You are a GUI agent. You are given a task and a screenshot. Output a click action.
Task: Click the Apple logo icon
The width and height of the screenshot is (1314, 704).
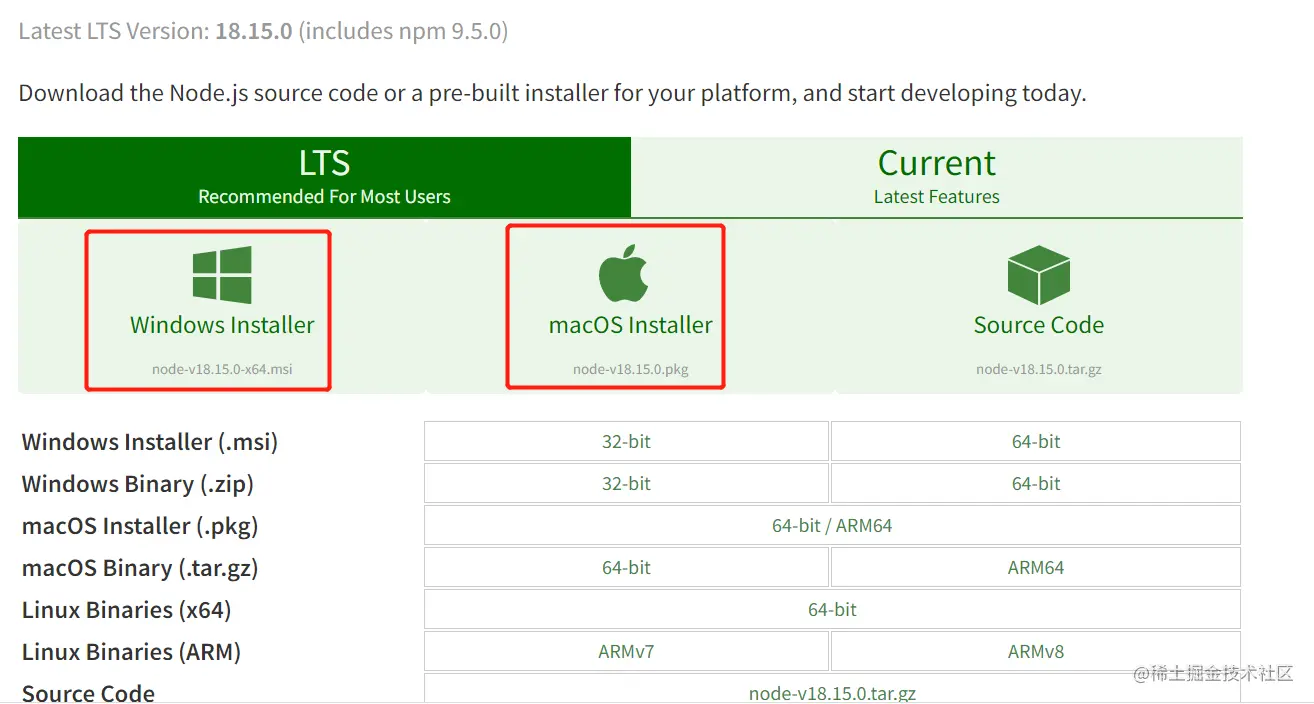[x=624, y=274]
